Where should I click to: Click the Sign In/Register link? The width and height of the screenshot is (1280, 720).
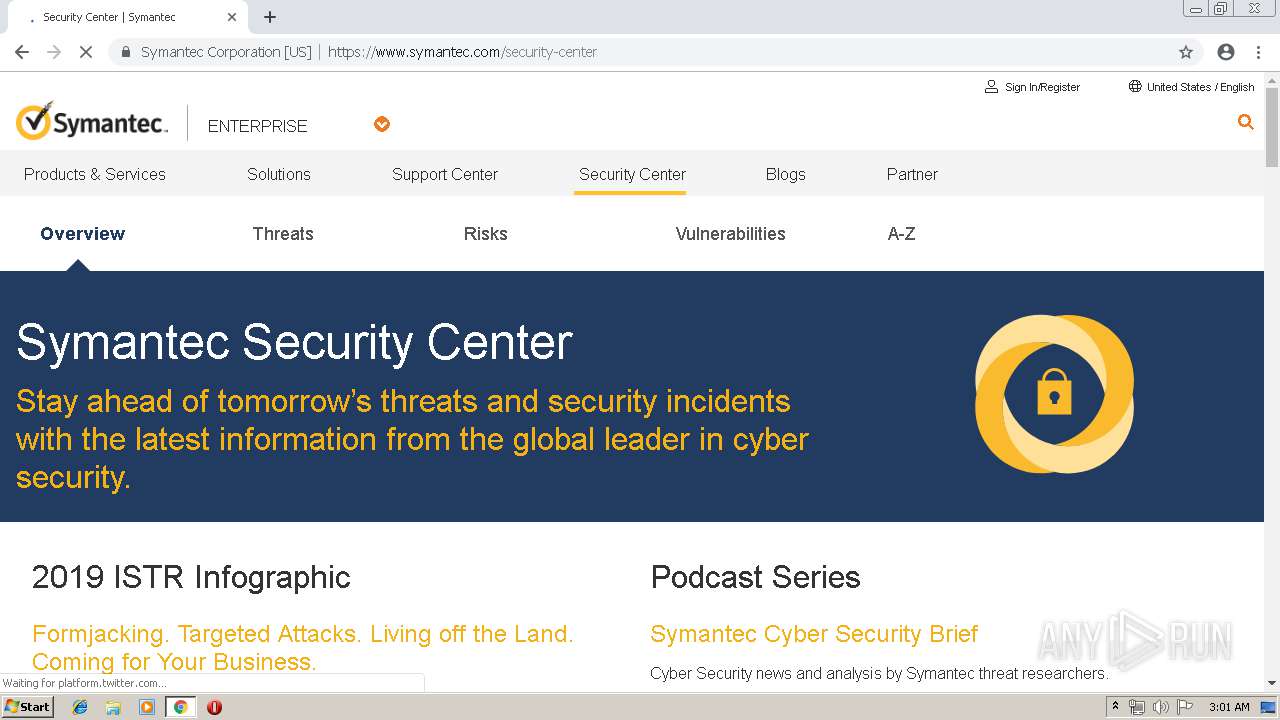point(1032,87)
